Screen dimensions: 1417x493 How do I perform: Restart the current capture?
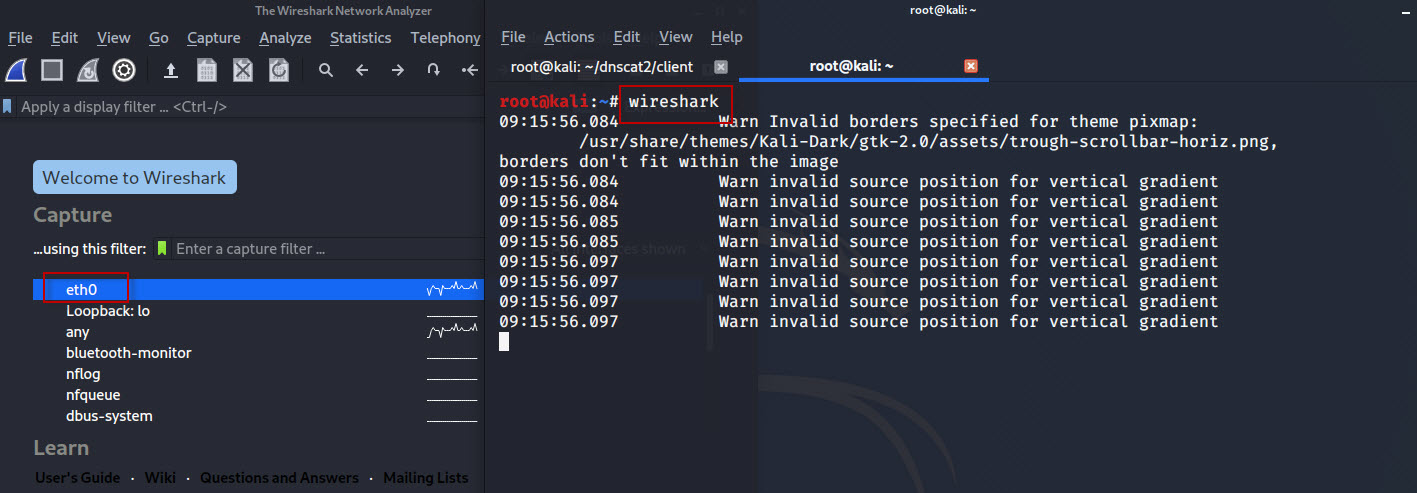88,70
